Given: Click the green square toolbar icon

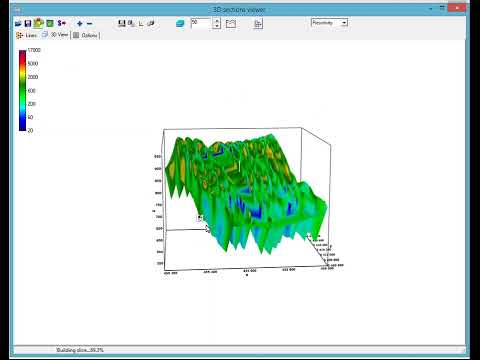Looking at the screenshot, I should (50, 23).
